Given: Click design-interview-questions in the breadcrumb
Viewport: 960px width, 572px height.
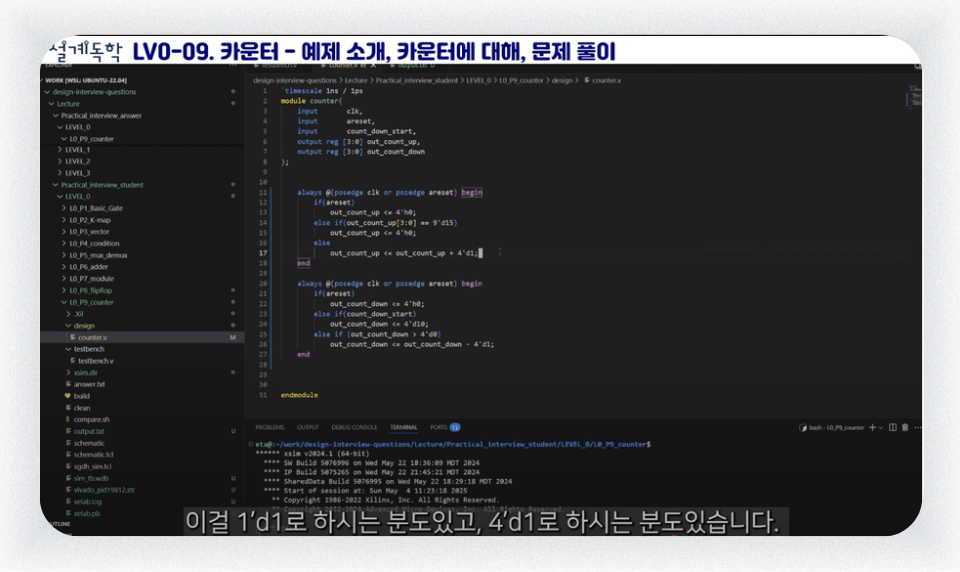Looking at the screenshot, I should [294, 80].
